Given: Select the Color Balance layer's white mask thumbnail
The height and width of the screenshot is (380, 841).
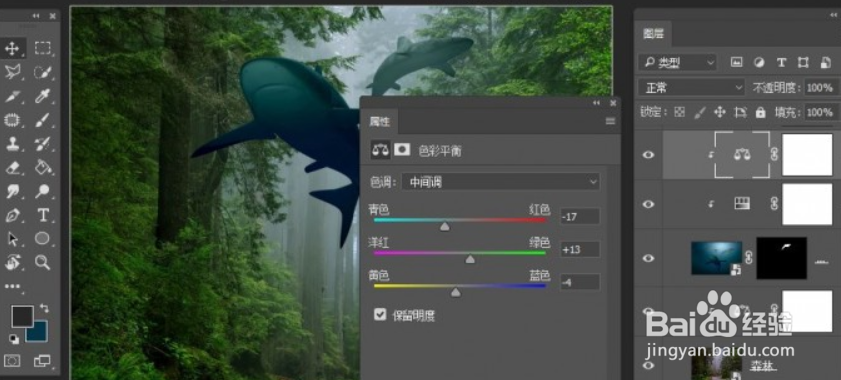Looking at the screenshot, I should (x=807, y=155).
